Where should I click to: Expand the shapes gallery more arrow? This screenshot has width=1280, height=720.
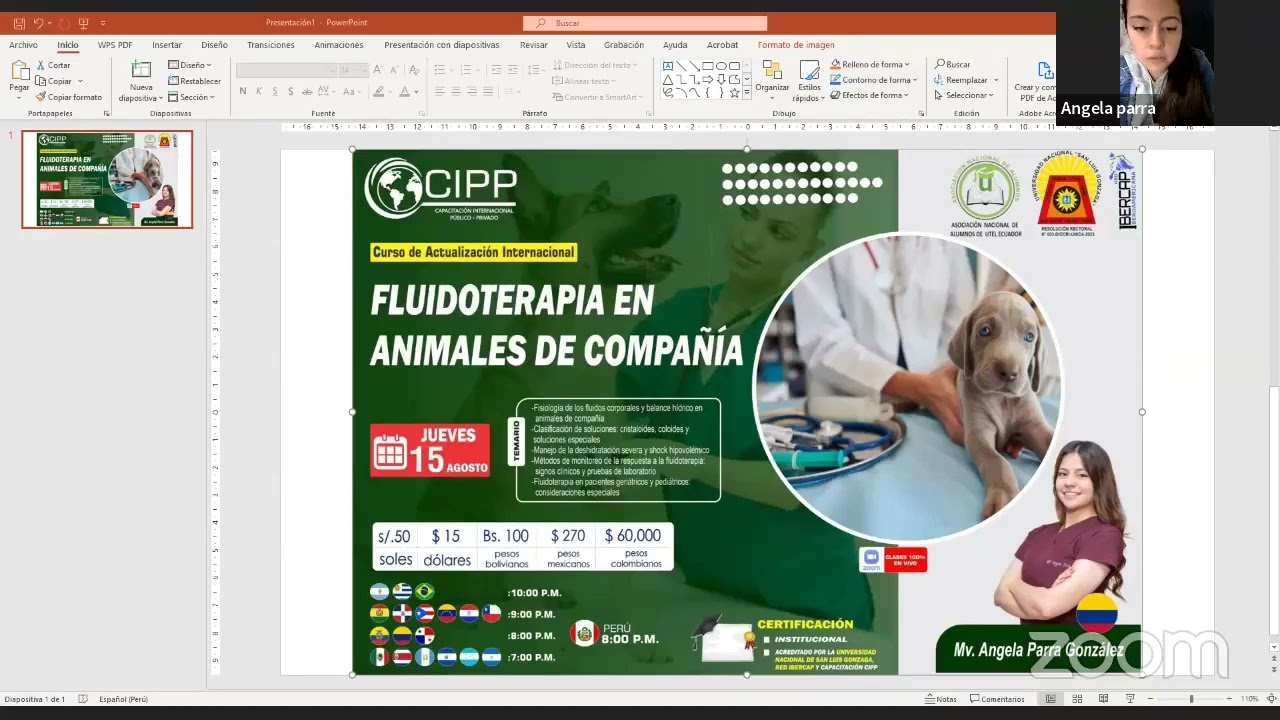(x=747, y=94)
